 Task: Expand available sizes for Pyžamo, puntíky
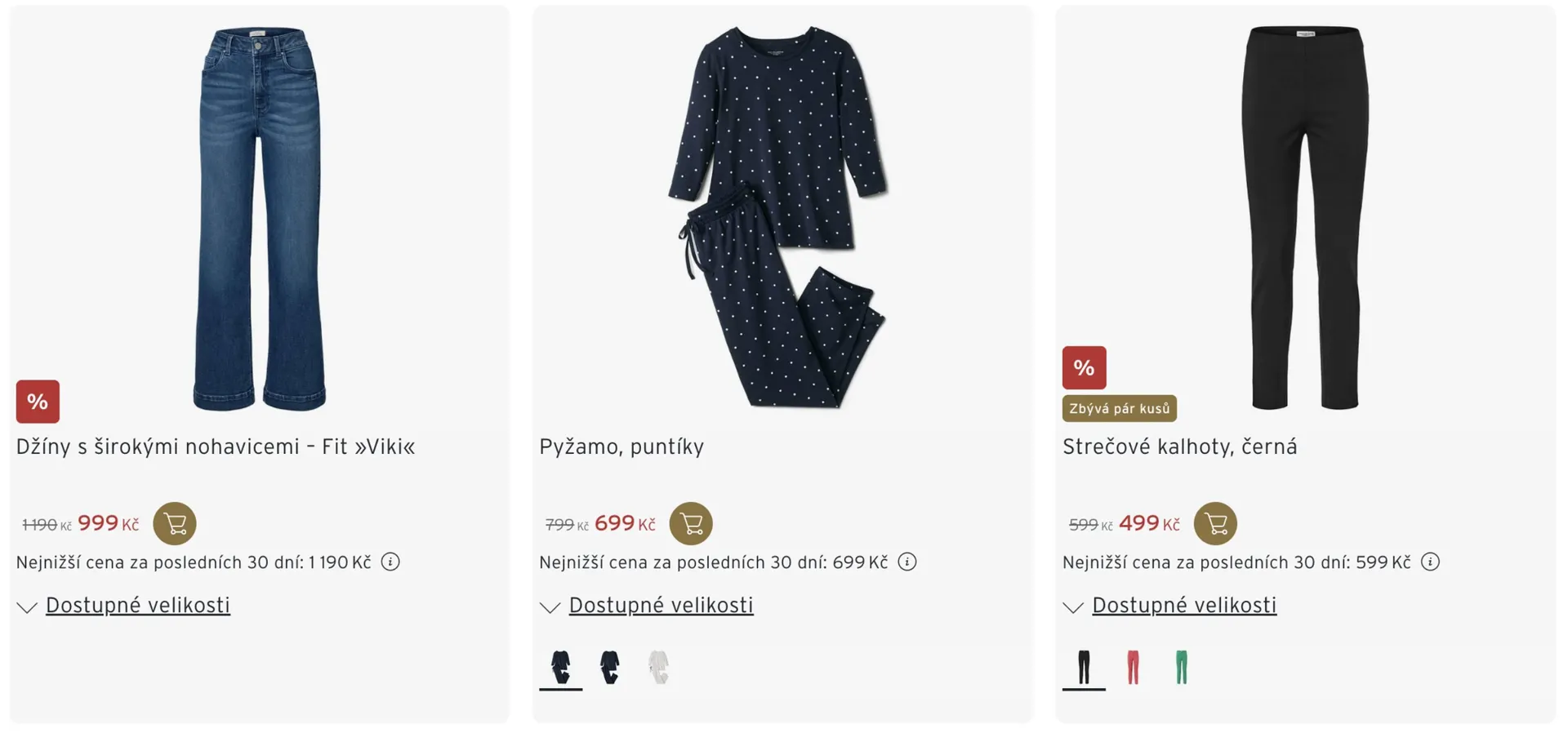pos(661,605)
